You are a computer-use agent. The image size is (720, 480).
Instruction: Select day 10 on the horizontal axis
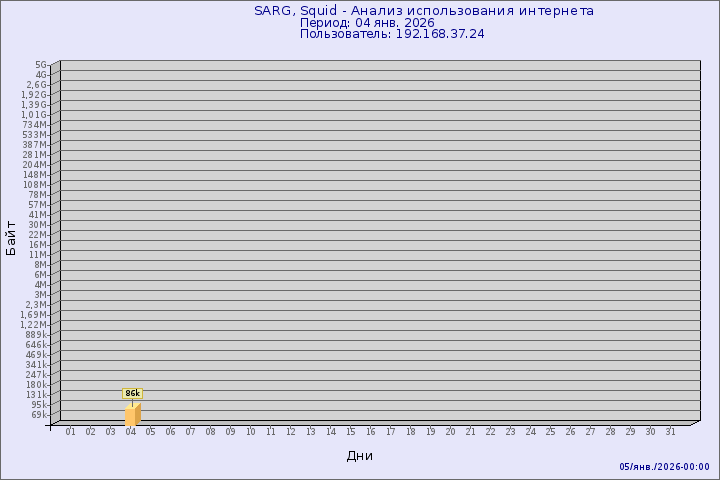251,432
